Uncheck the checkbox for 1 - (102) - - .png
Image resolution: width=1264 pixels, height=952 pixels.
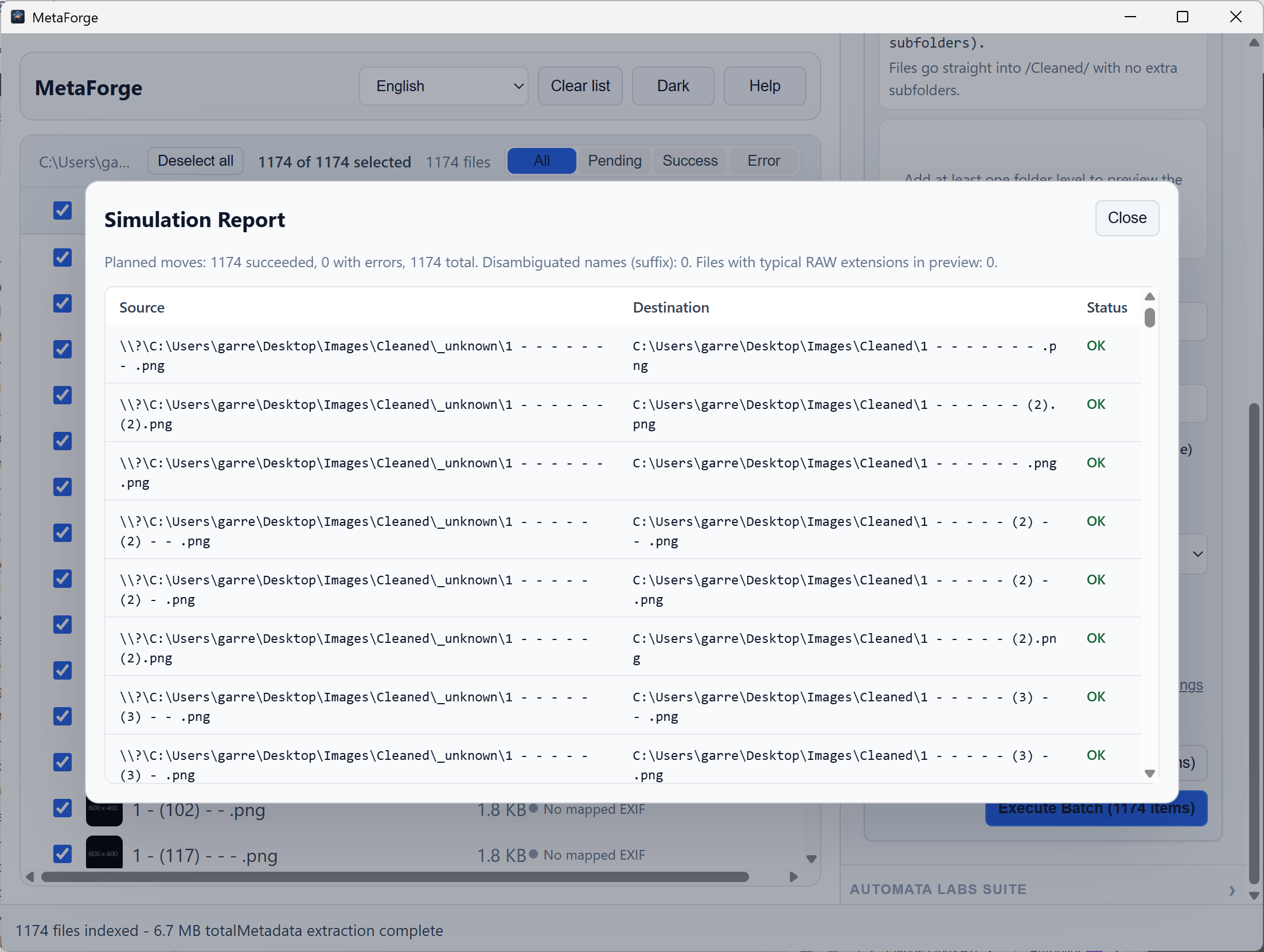coord(63,808)
